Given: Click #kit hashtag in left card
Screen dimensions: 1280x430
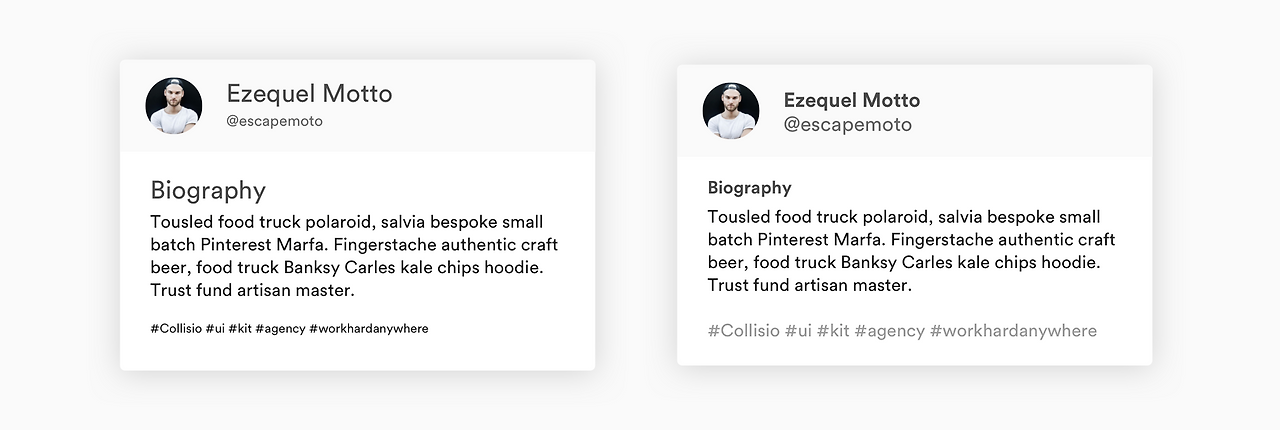Looking at the screenshot, I should pyautogui.click(x=240, y=328).
